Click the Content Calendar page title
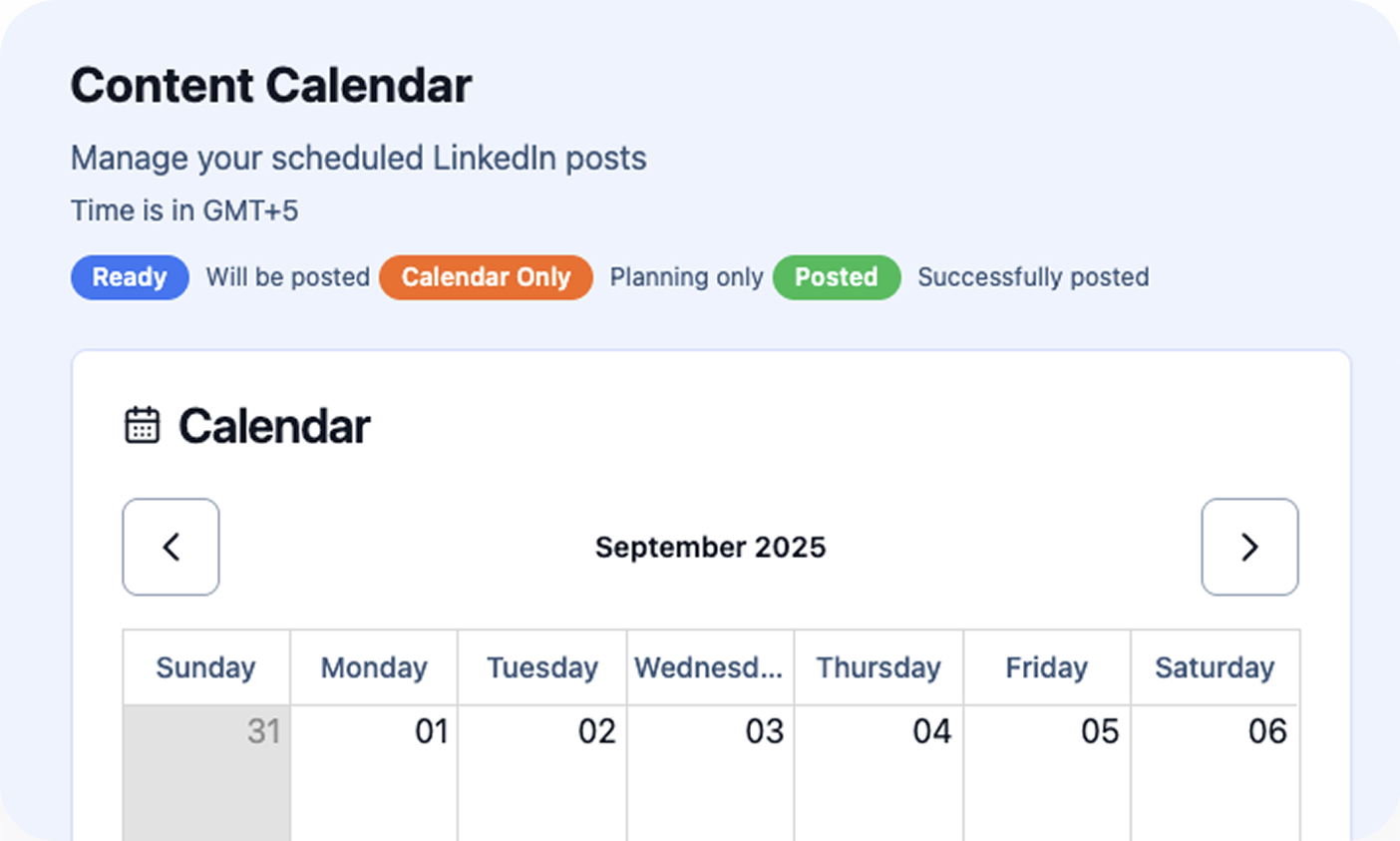Viewport: 1400px width, 841px height. (269, 86)
